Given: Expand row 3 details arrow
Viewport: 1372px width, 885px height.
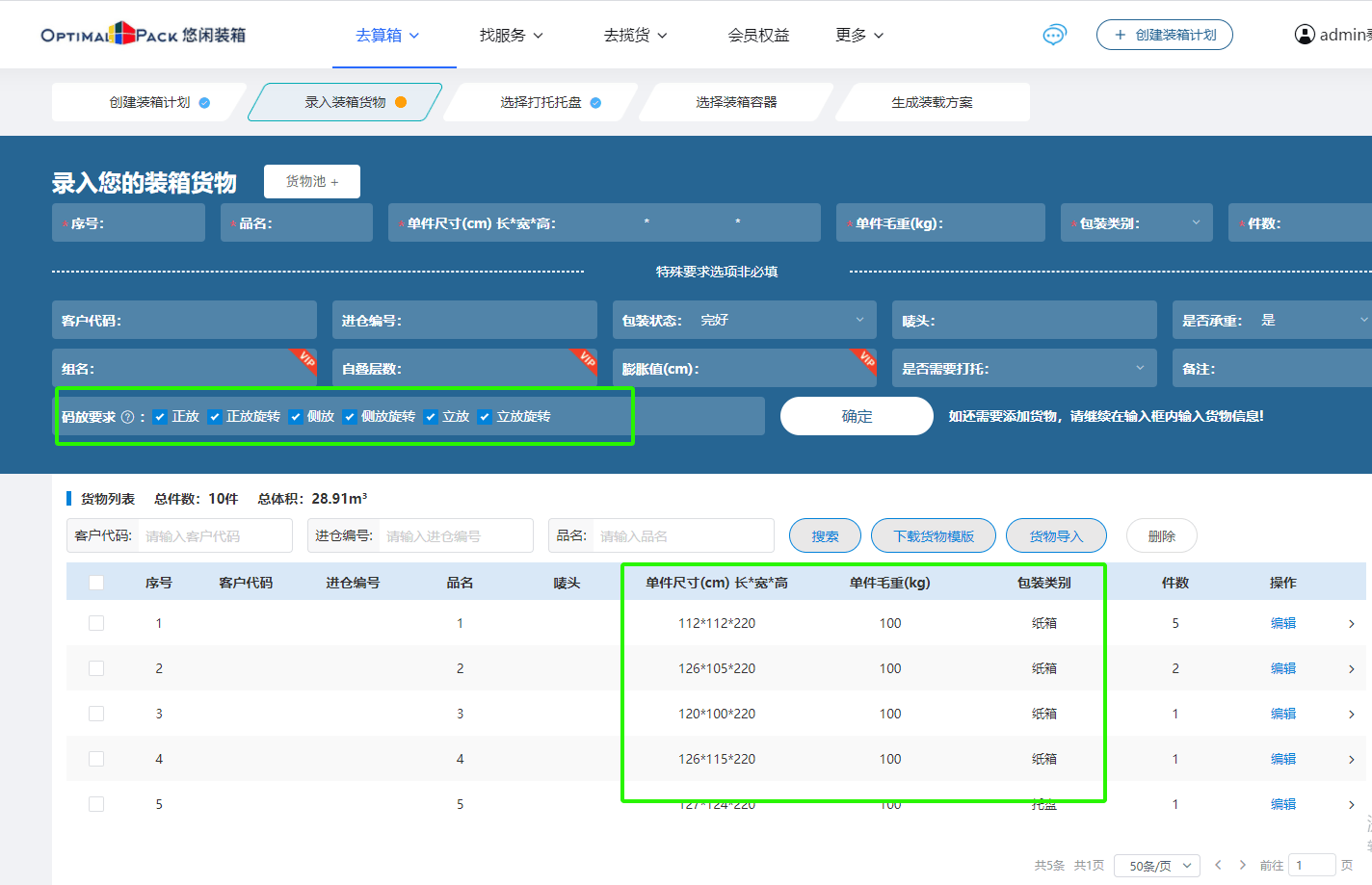Looking at the screenshot, I should point(1352,715).
